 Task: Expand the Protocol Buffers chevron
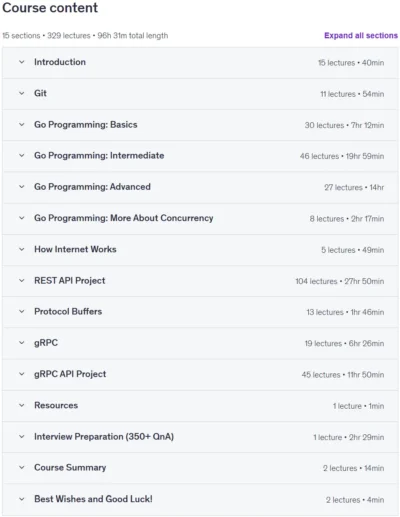(x=22, y=312)
